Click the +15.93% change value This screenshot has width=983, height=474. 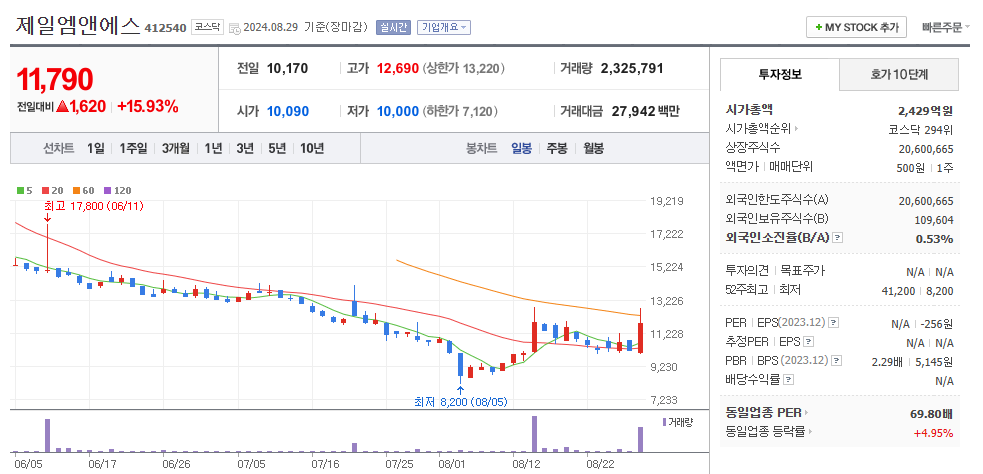tap(148, 107)
